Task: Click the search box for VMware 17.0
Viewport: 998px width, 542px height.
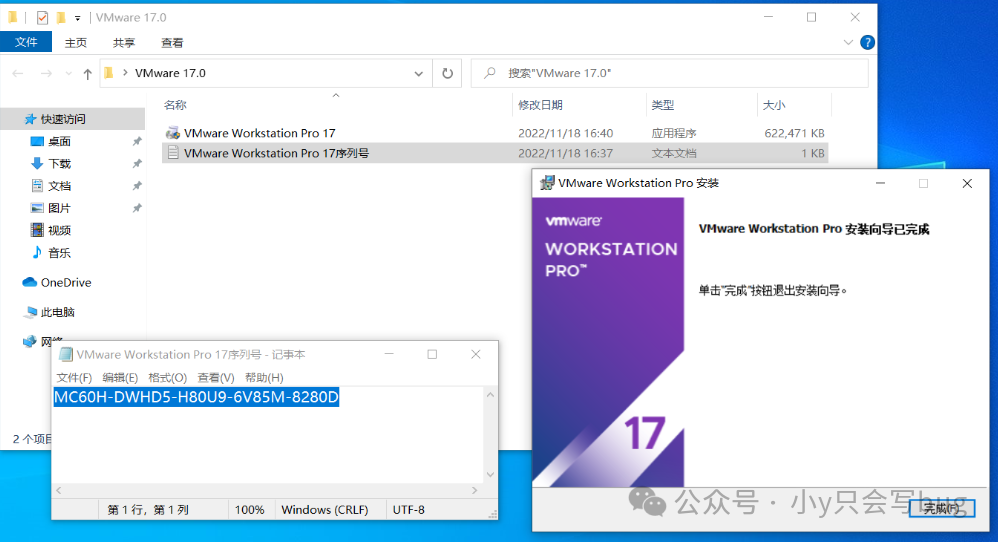Action: click(x=670, y=73)
